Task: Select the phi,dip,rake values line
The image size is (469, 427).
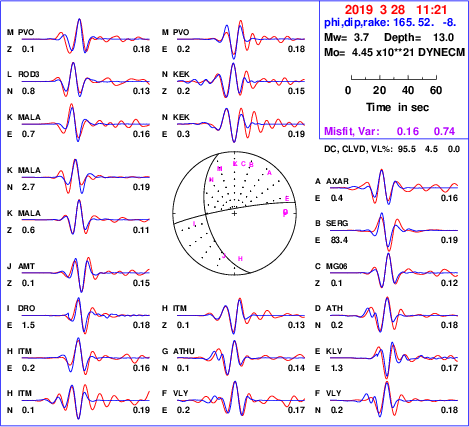Action: pos(390,23)
